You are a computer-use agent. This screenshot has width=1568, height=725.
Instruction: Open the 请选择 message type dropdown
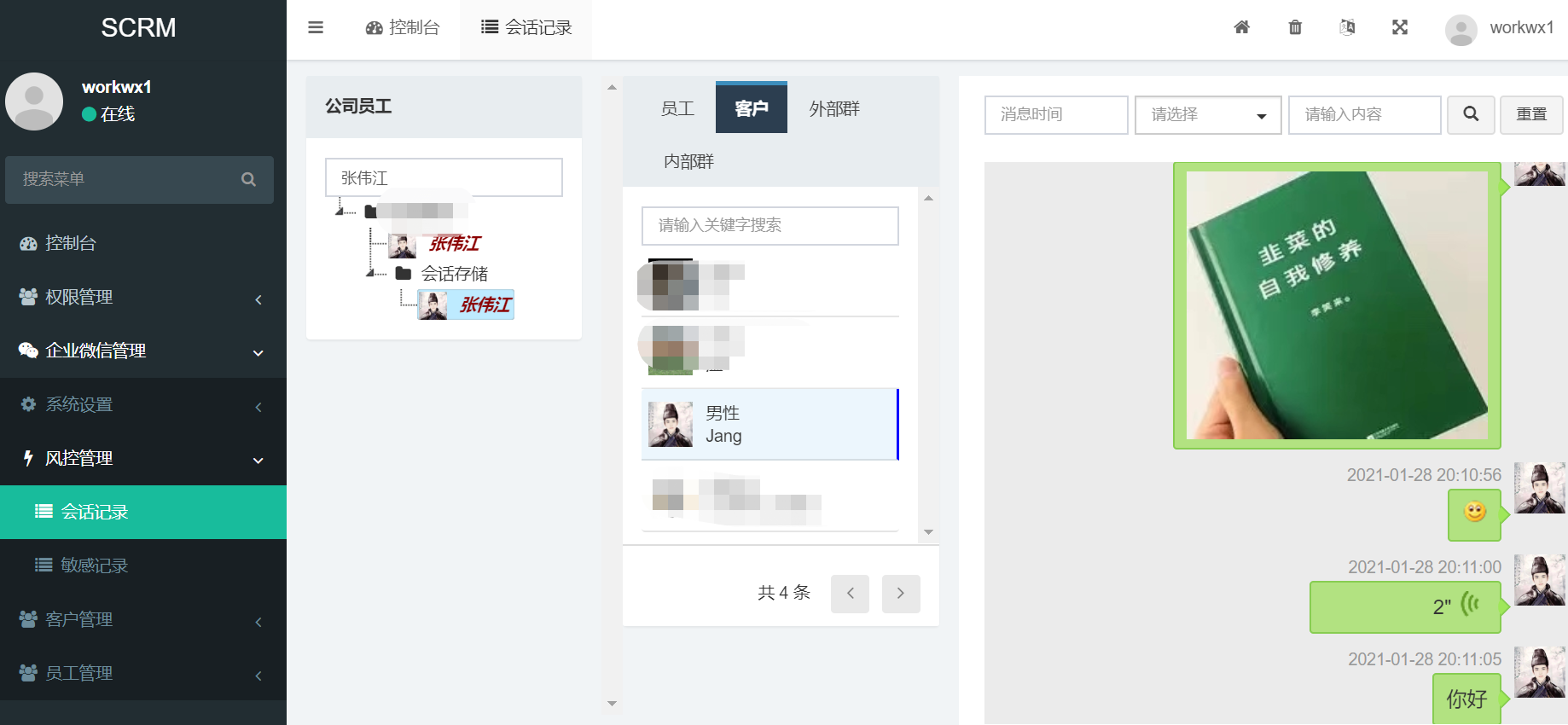[x=1208, y=114]
